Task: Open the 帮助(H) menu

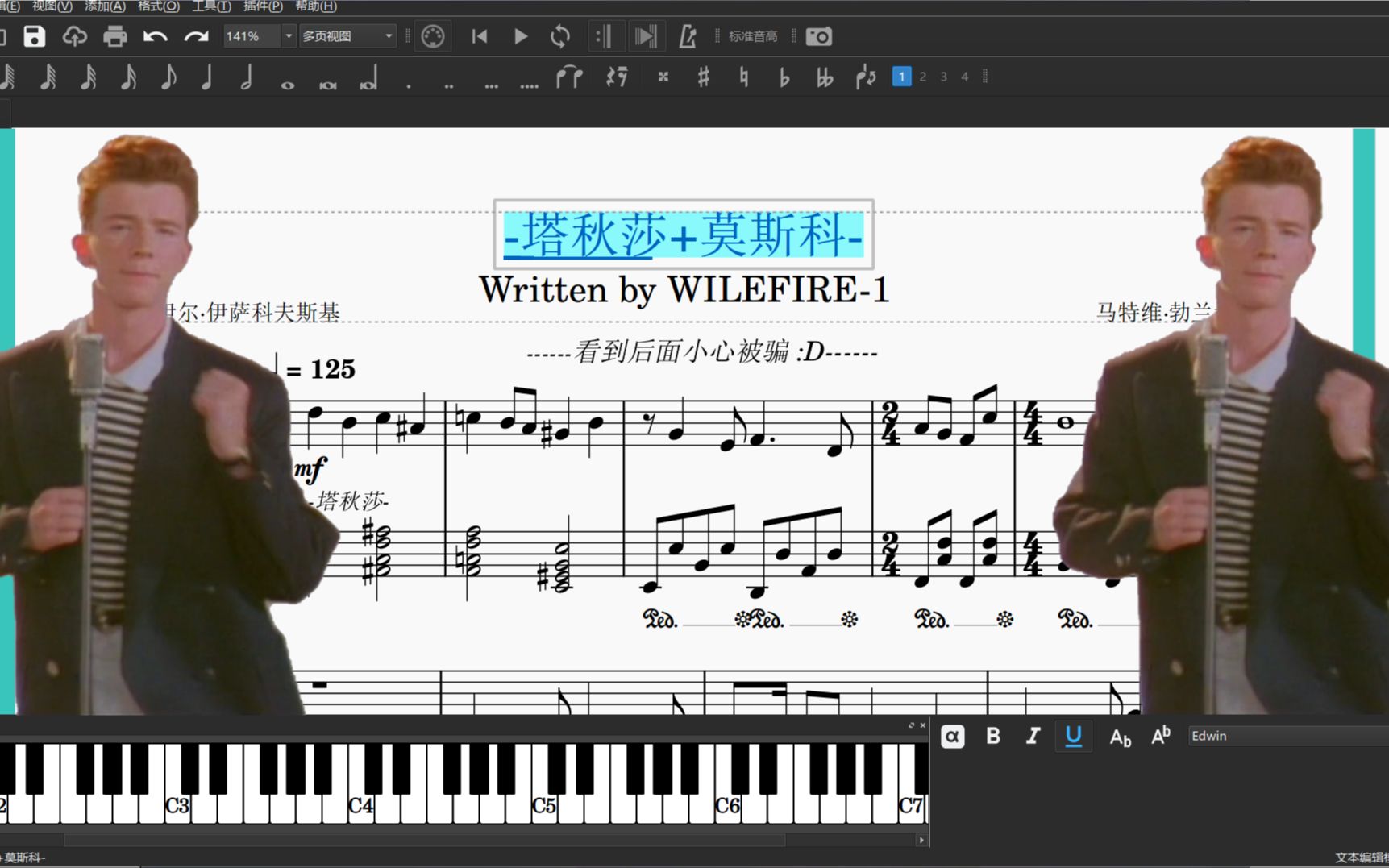Action: [315, 6]
